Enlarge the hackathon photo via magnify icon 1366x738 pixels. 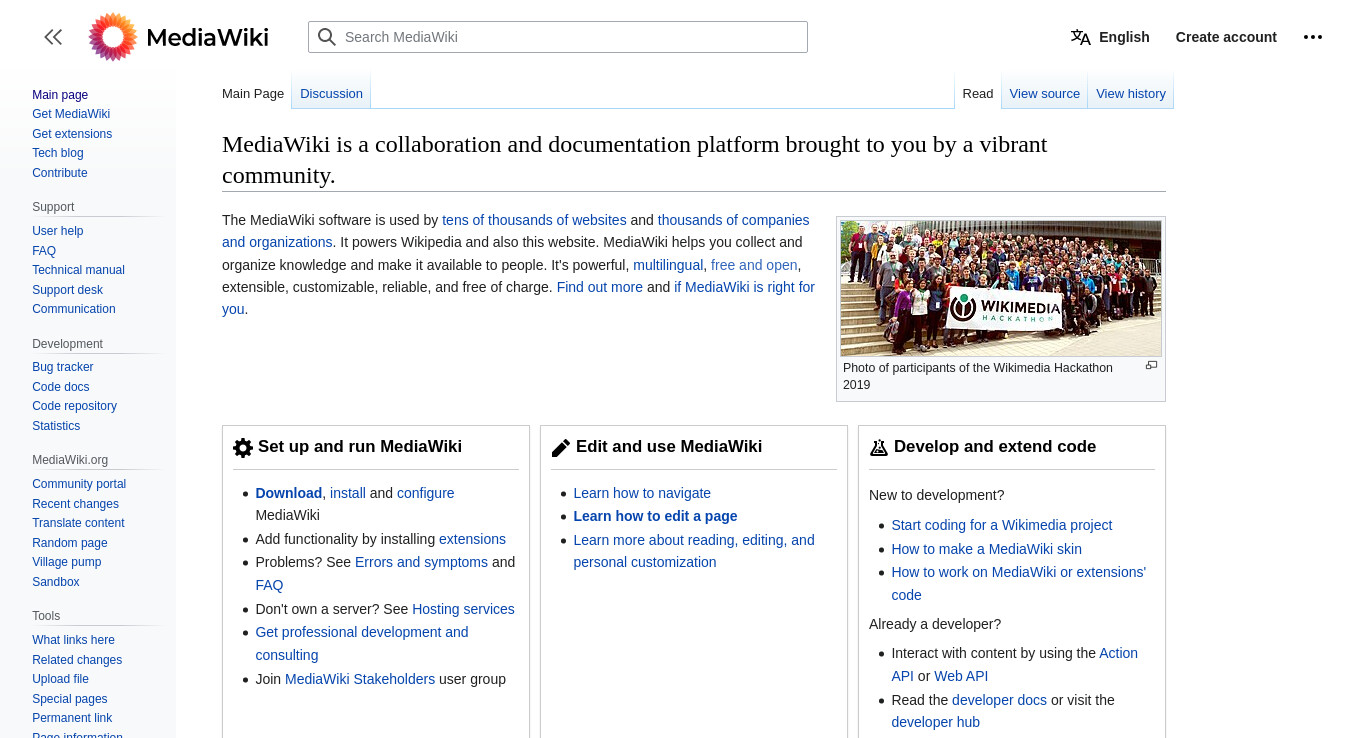click(1151, 365)
